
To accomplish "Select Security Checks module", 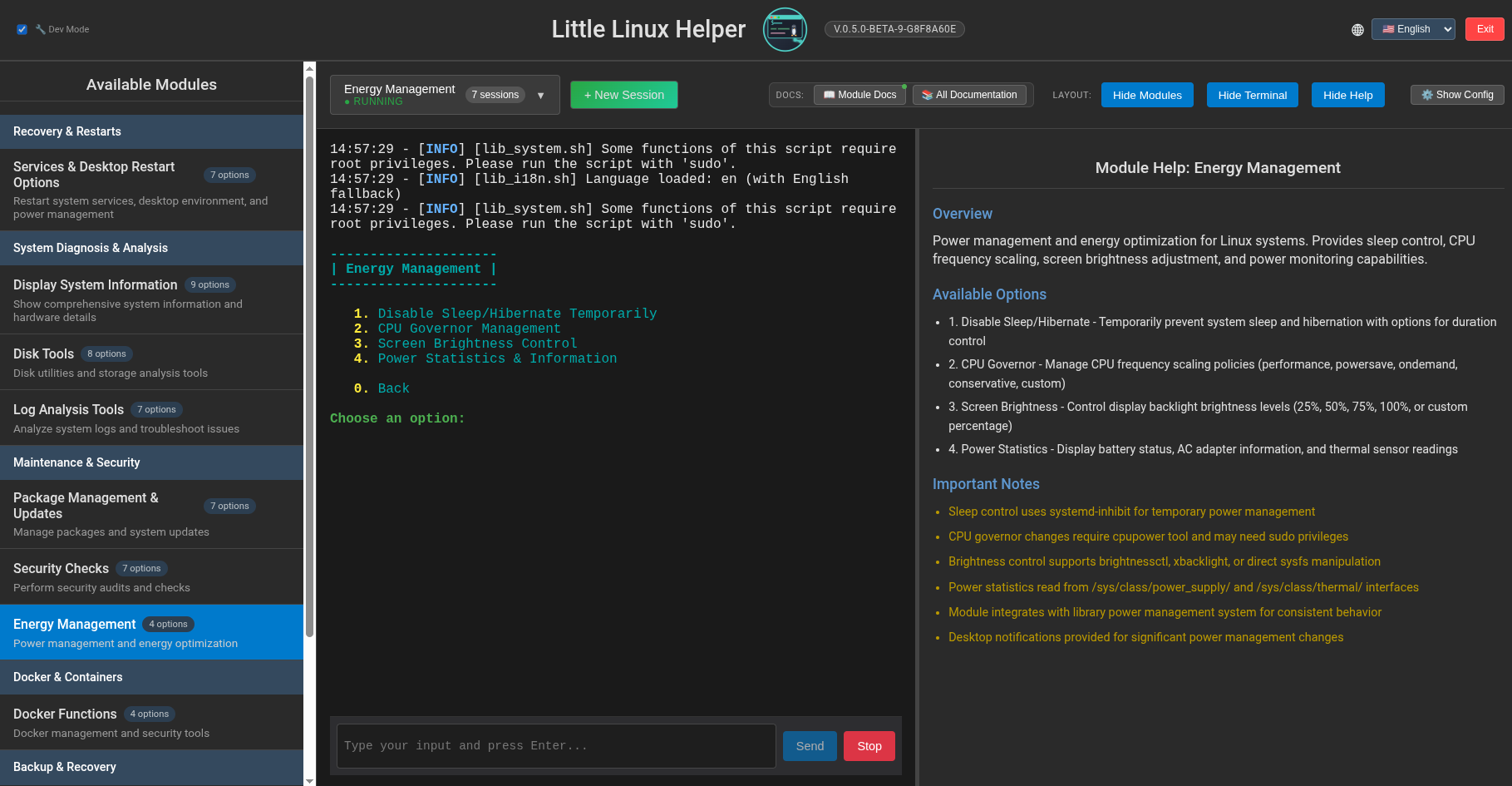I will [x=151, y=576].
